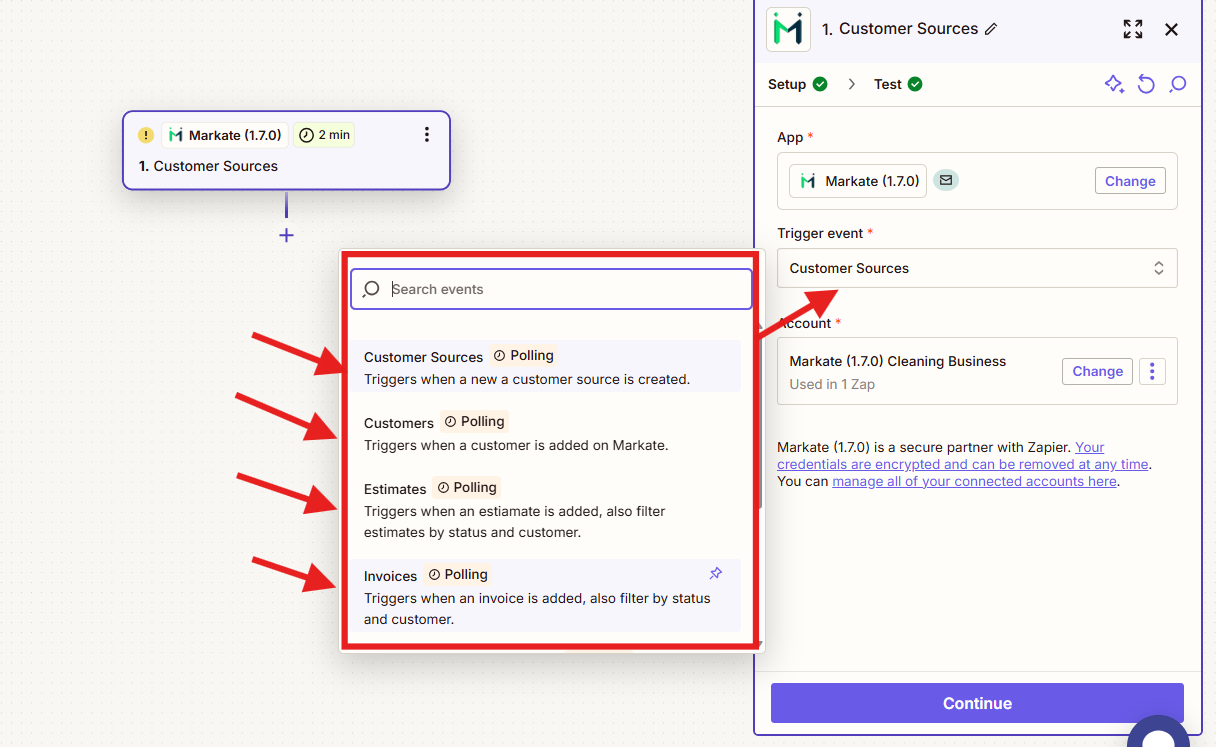Click the mail badge next to Markate app
This screenshot has width=1216, height=747.
tap(946, 181)
